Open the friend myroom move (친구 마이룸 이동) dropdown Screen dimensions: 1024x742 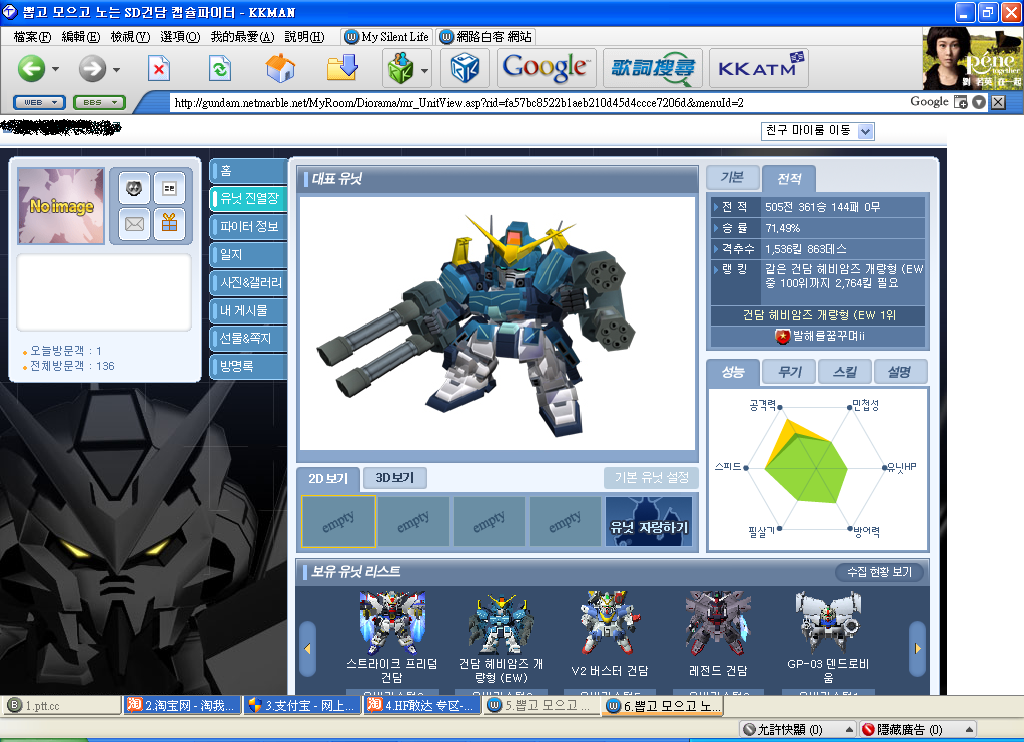pyautogui.click(x=818, y=131)
